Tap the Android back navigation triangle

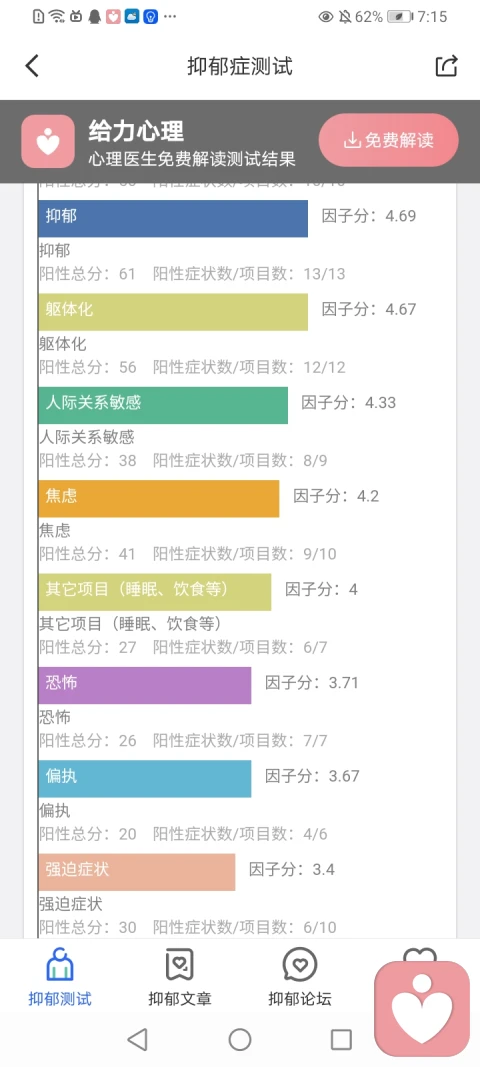pyautogui.click(x=138, y=1039)
